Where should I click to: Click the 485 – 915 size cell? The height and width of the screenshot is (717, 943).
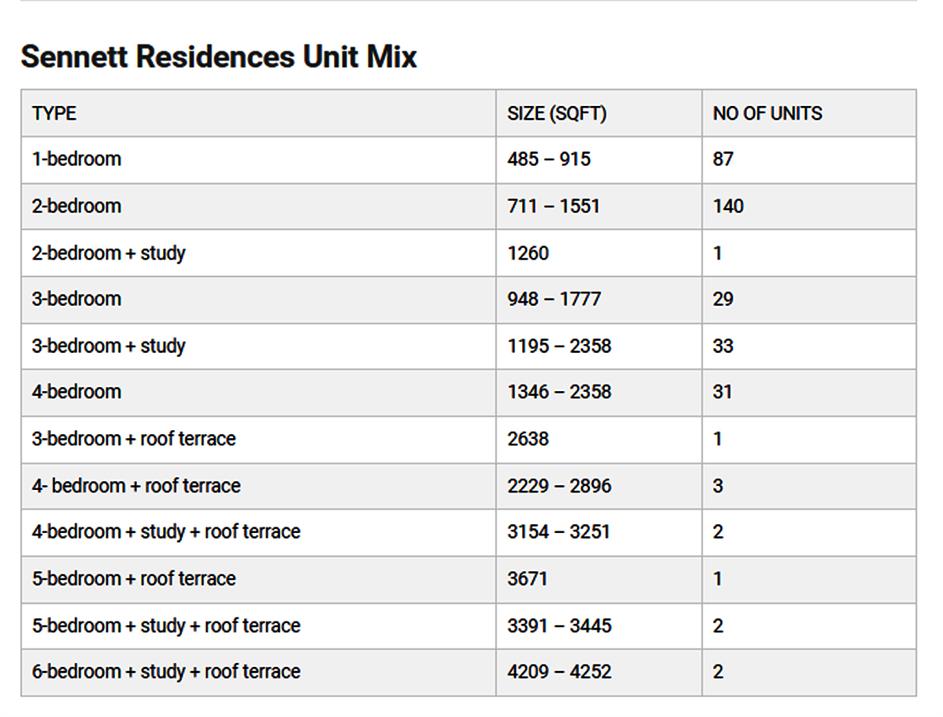(548, 159)
